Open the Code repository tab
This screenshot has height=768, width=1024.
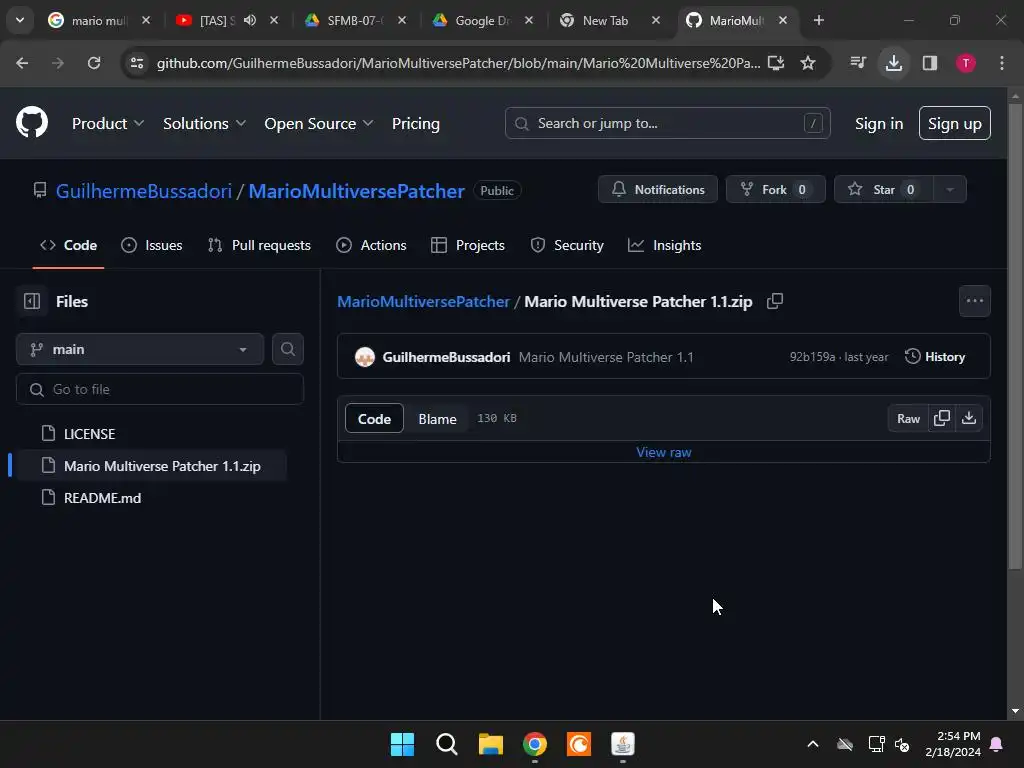tap(69, 246)
